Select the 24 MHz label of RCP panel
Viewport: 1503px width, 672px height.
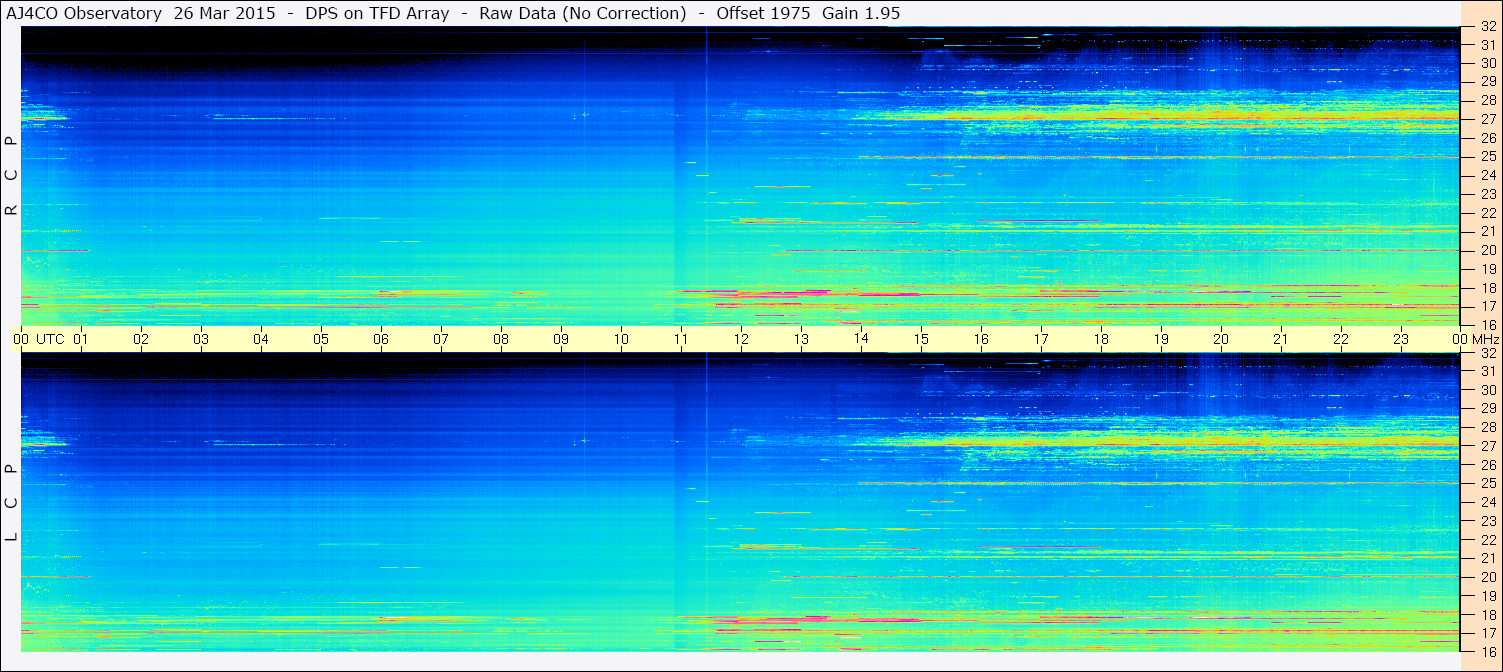[1488, 175]
